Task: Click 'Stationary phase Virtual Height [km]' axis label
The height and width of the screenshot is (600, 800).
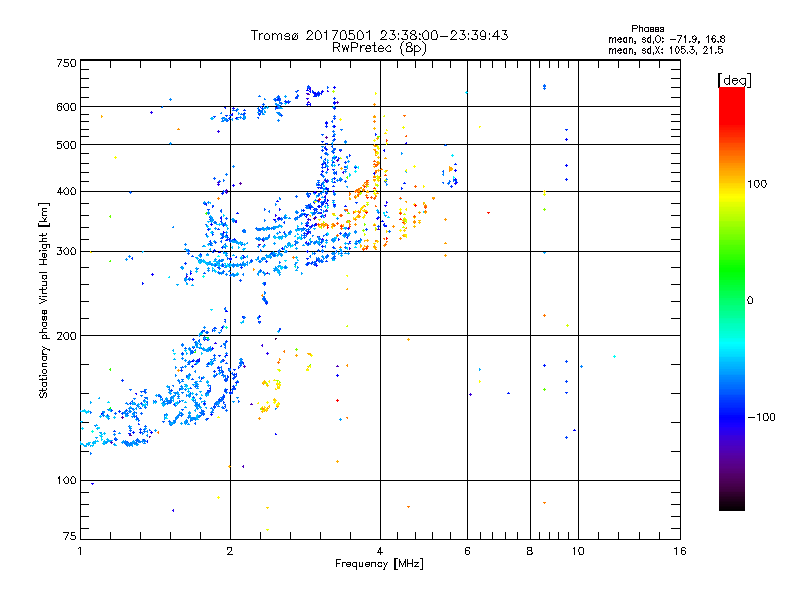Action: tap(44, 301)
